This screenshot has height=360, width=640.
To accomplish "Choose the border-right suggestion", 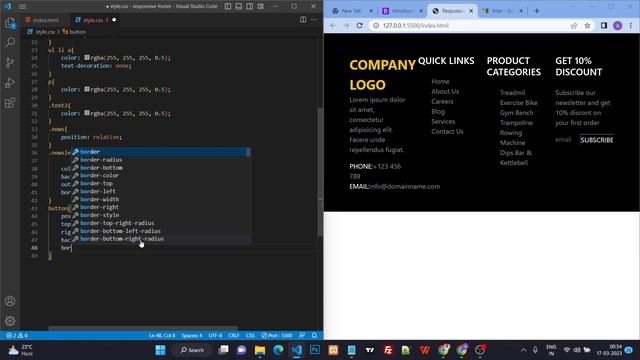I will point(161,207).
